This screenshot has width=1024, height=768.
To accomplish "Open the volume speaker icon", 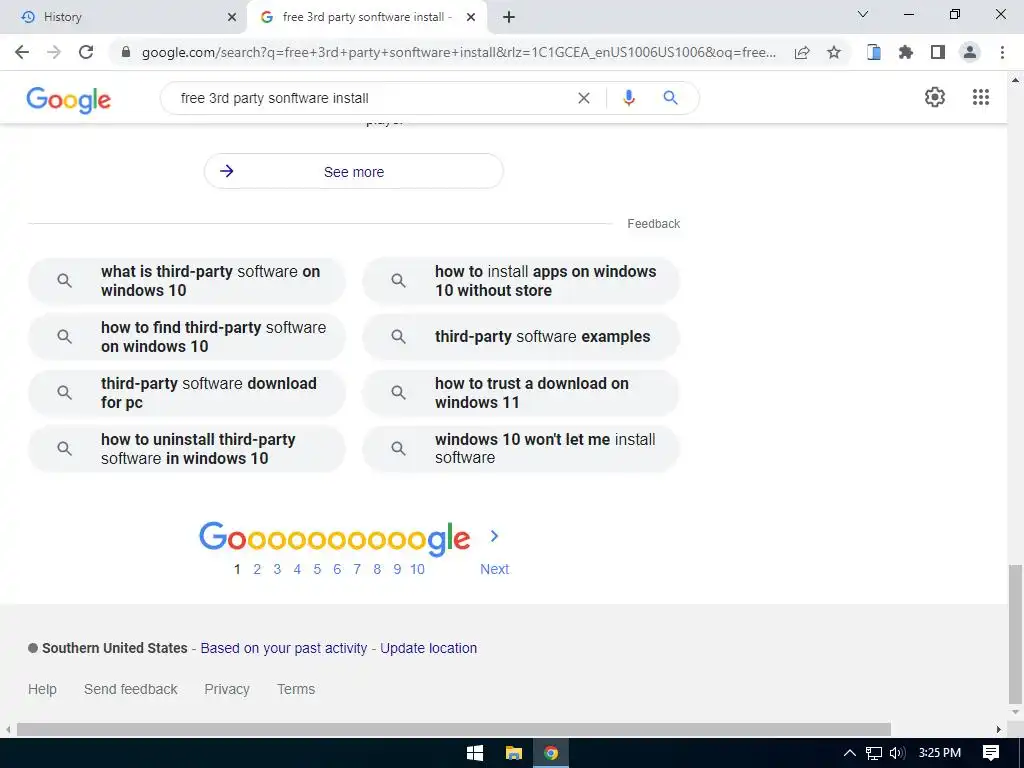I will tap(897, 753).
